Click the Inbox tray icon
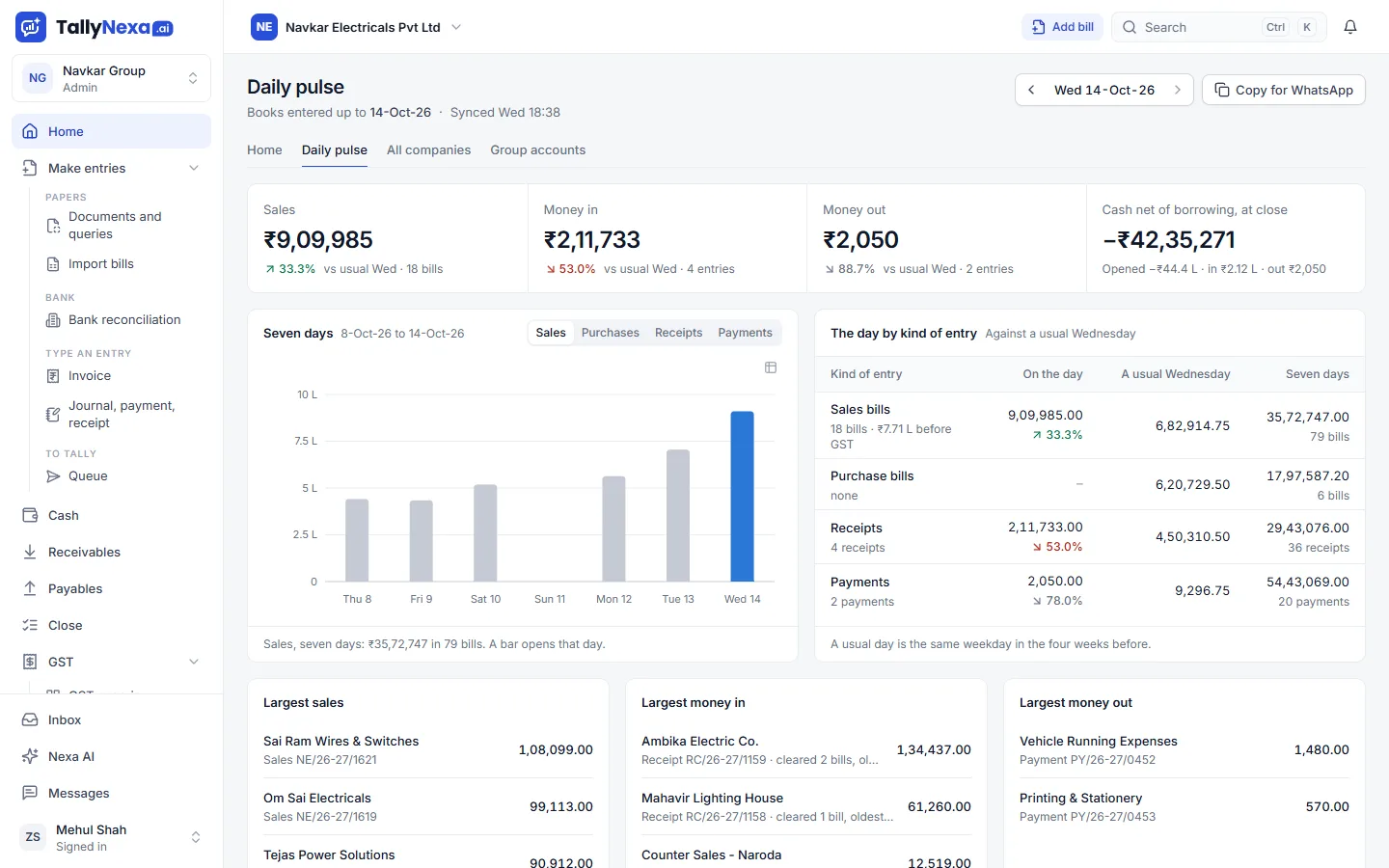 click(x=30, y=719)
